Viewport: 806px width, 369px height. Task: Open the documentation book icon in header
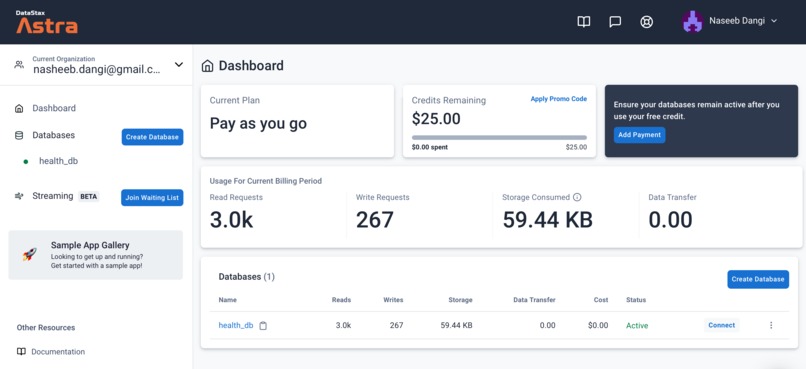(583, 22)
